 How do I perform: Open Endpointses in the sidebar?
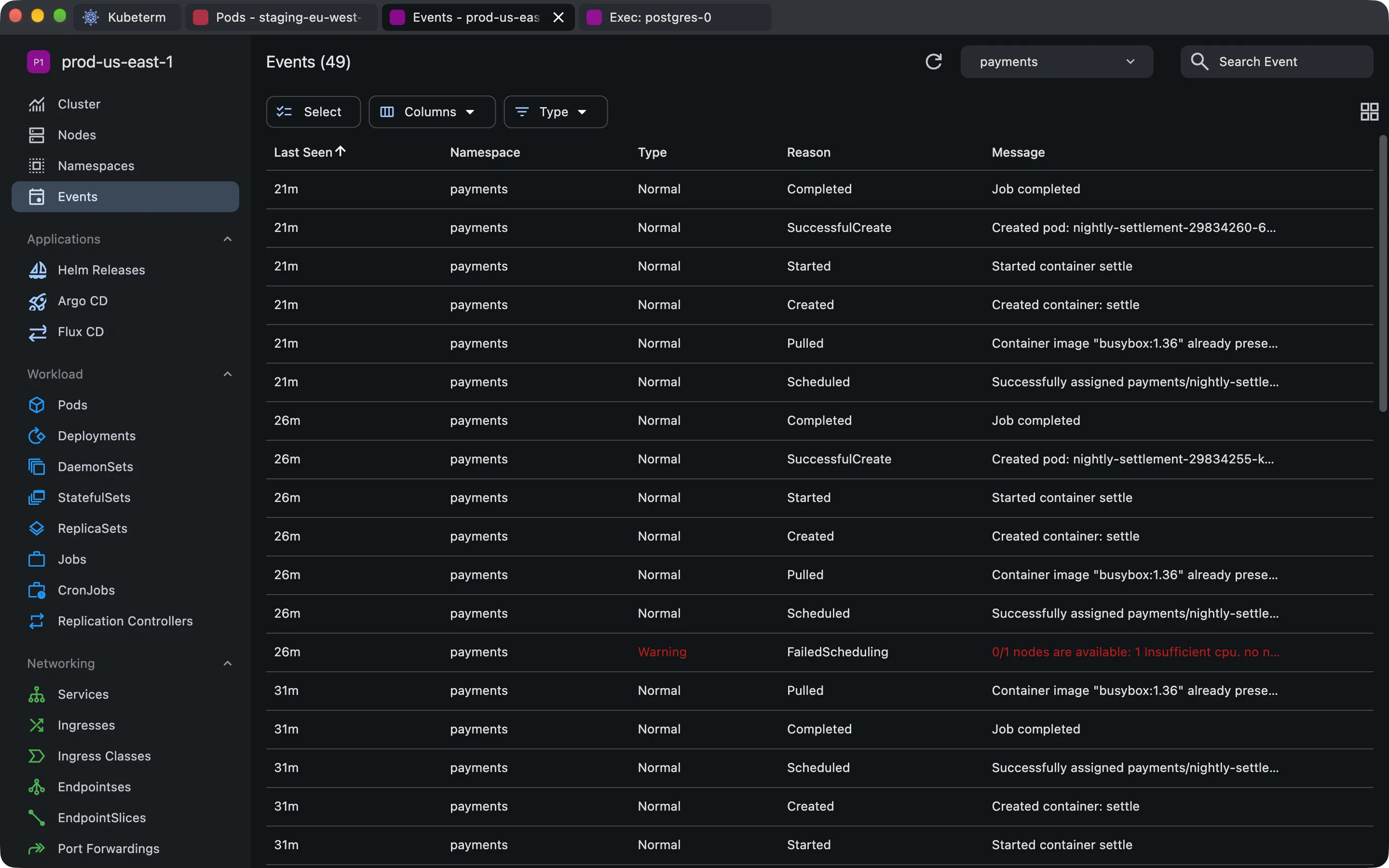click(x=125, y=787)
